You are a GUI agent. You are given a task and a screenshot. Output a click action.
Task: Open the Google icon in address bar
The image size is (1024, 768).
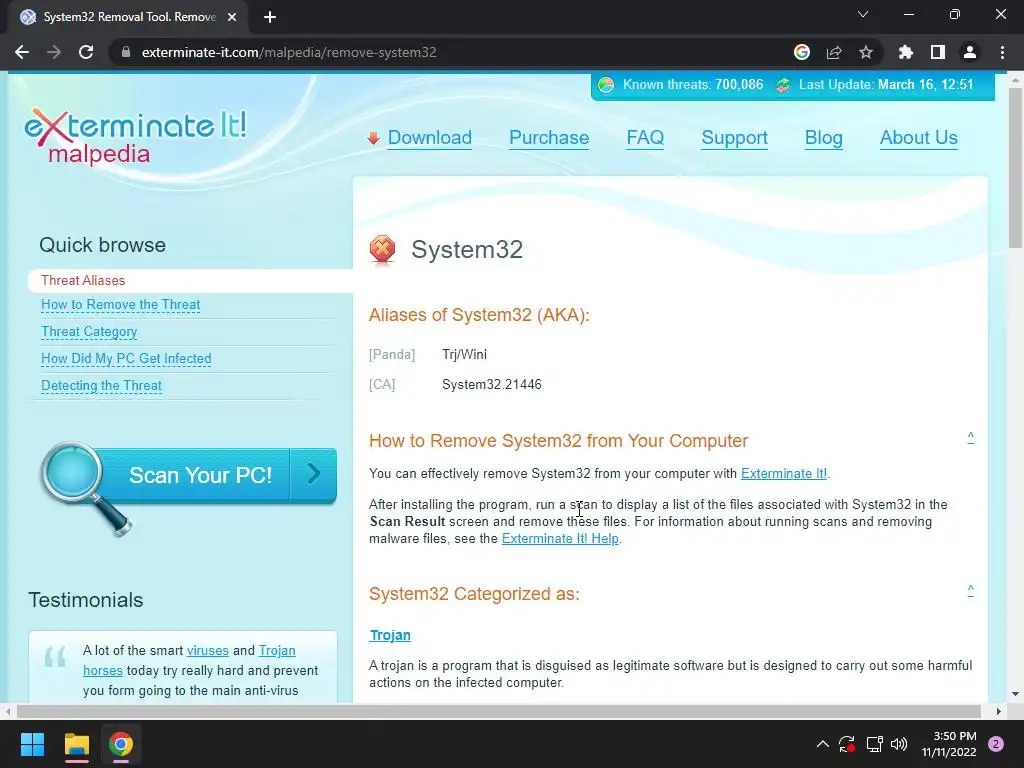802,52
